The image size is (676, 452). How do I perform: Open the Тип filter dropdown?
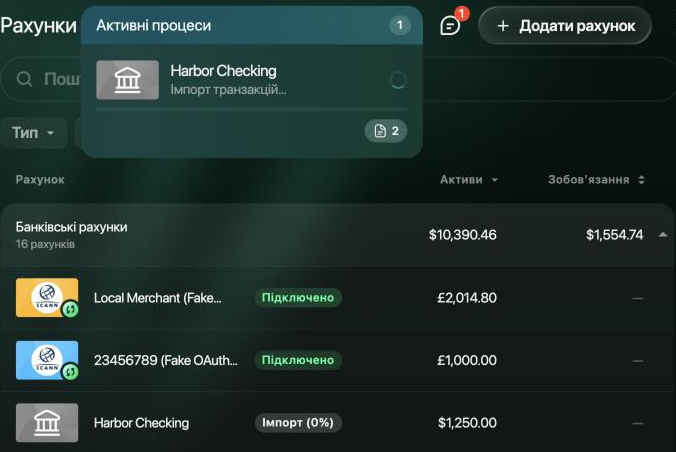click(x=34, y=132)
